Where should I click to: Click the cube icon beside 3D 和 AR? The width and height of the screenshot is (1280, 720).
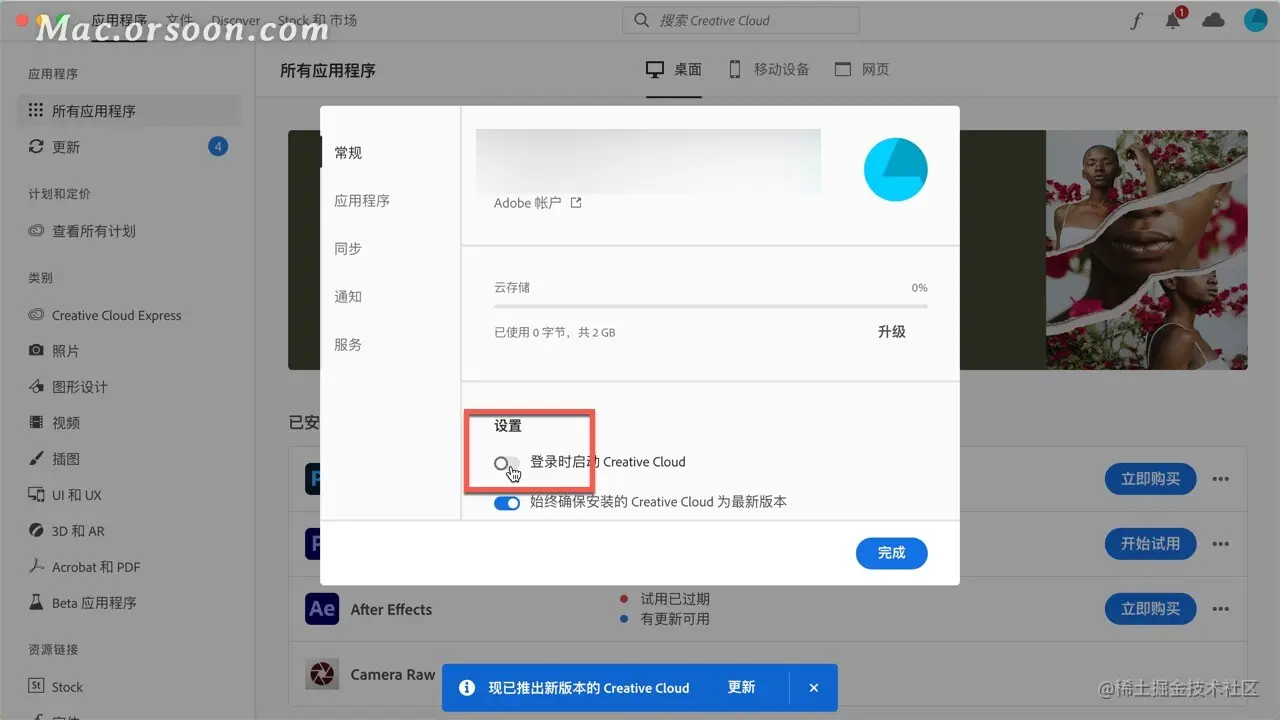(36, 531)
